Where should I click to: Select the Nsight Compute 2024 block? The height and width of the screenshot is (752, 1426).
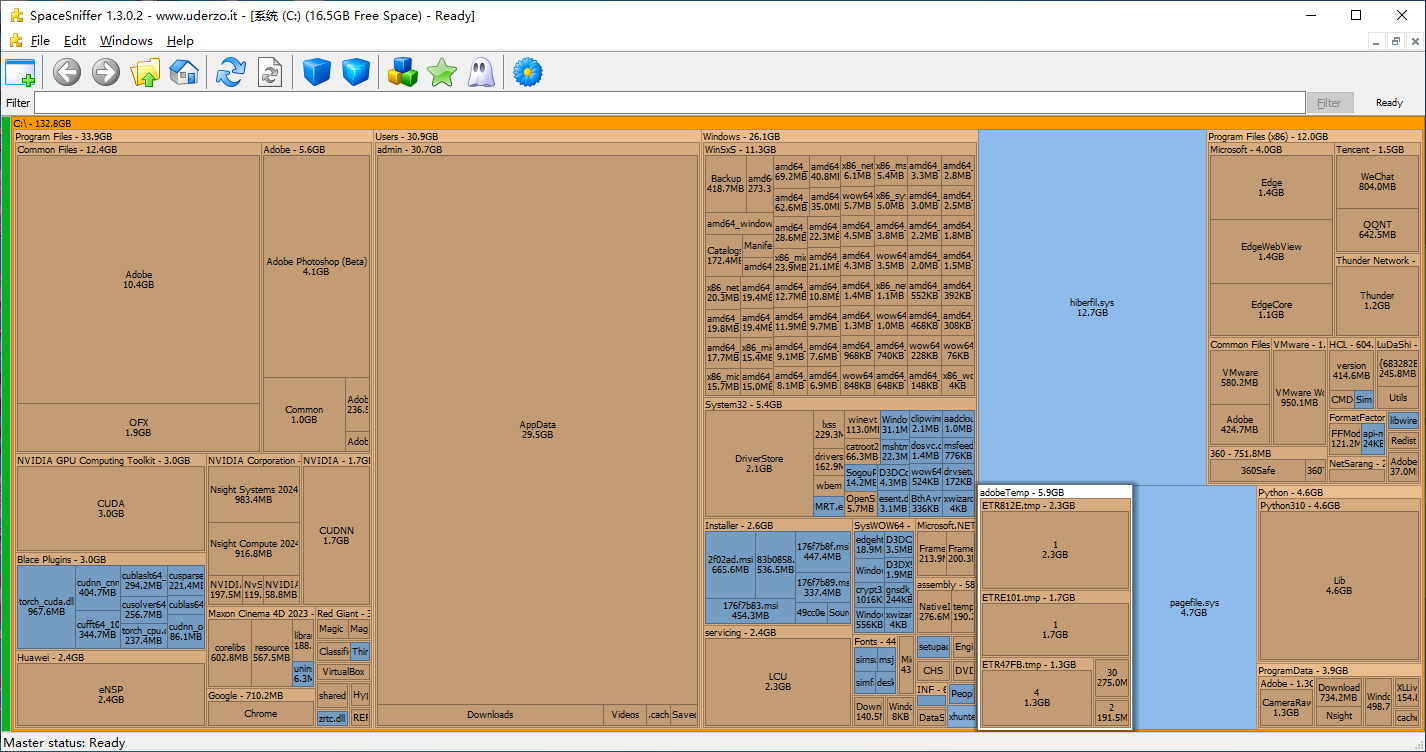[x=254, y=548]
